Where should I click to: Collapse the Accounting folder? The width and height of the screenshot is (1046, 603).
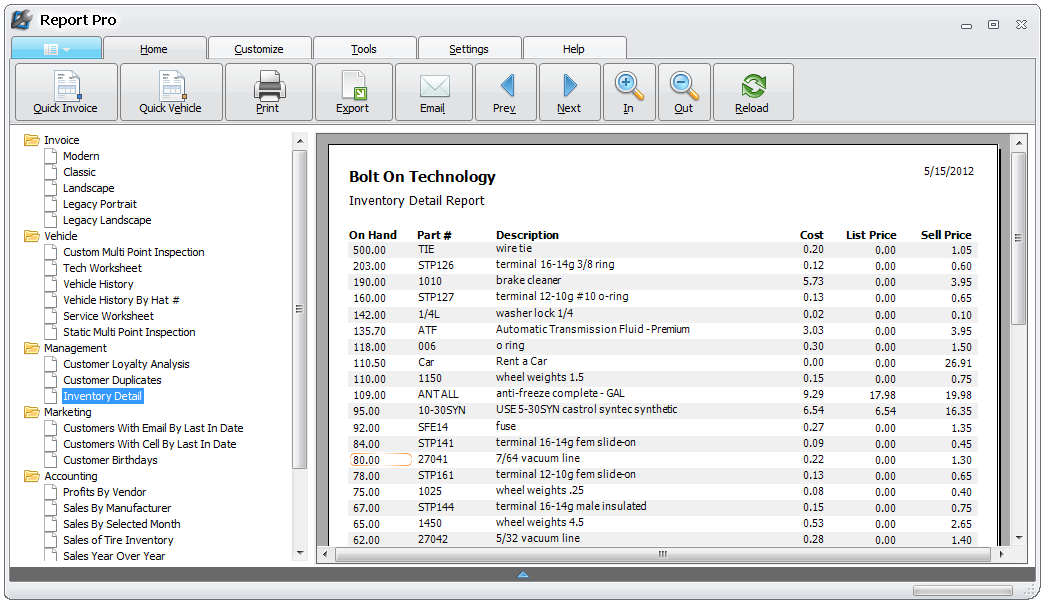coord(31,476)
